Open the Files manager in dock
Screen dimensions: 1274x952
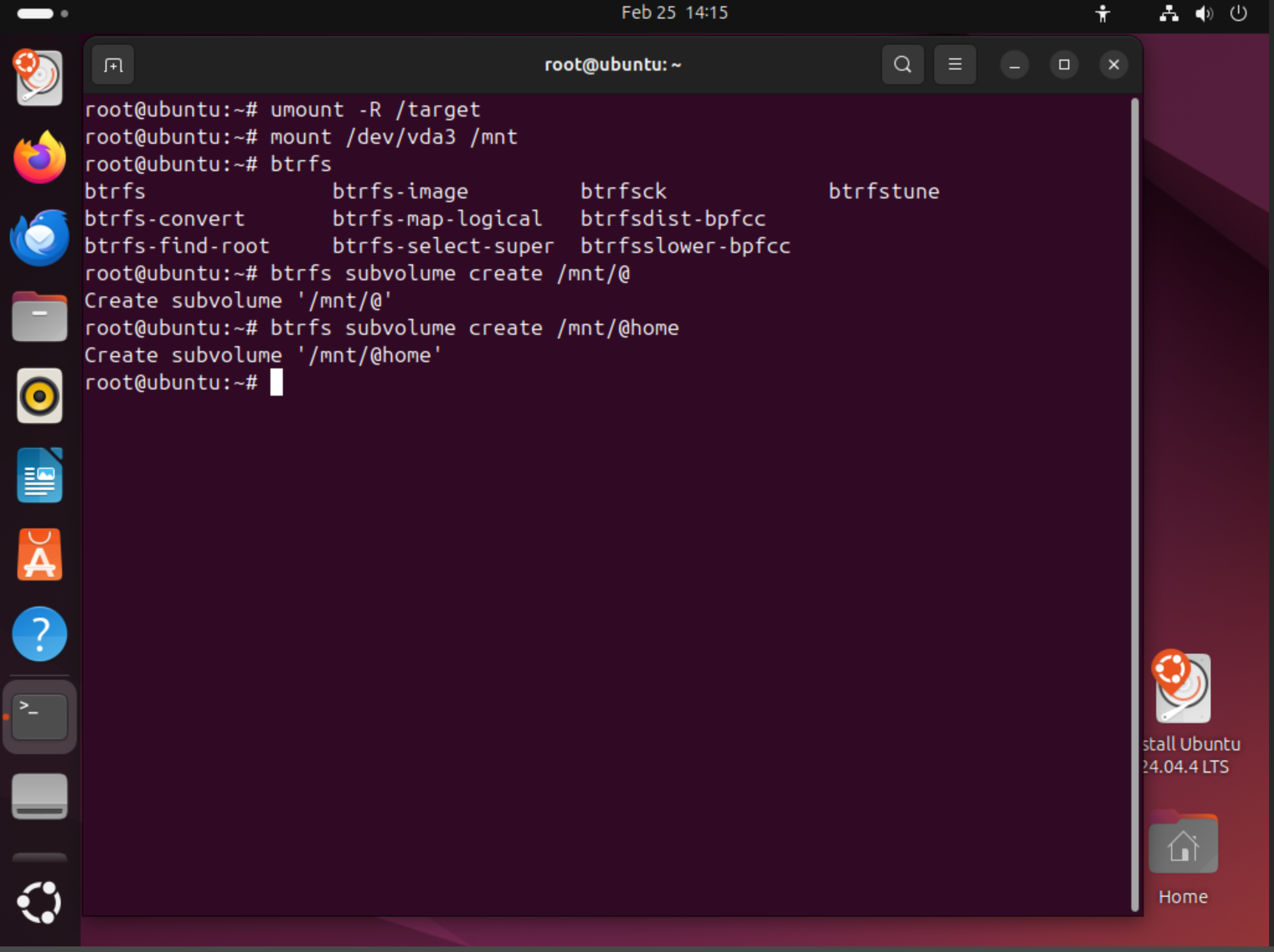(40, 317)
